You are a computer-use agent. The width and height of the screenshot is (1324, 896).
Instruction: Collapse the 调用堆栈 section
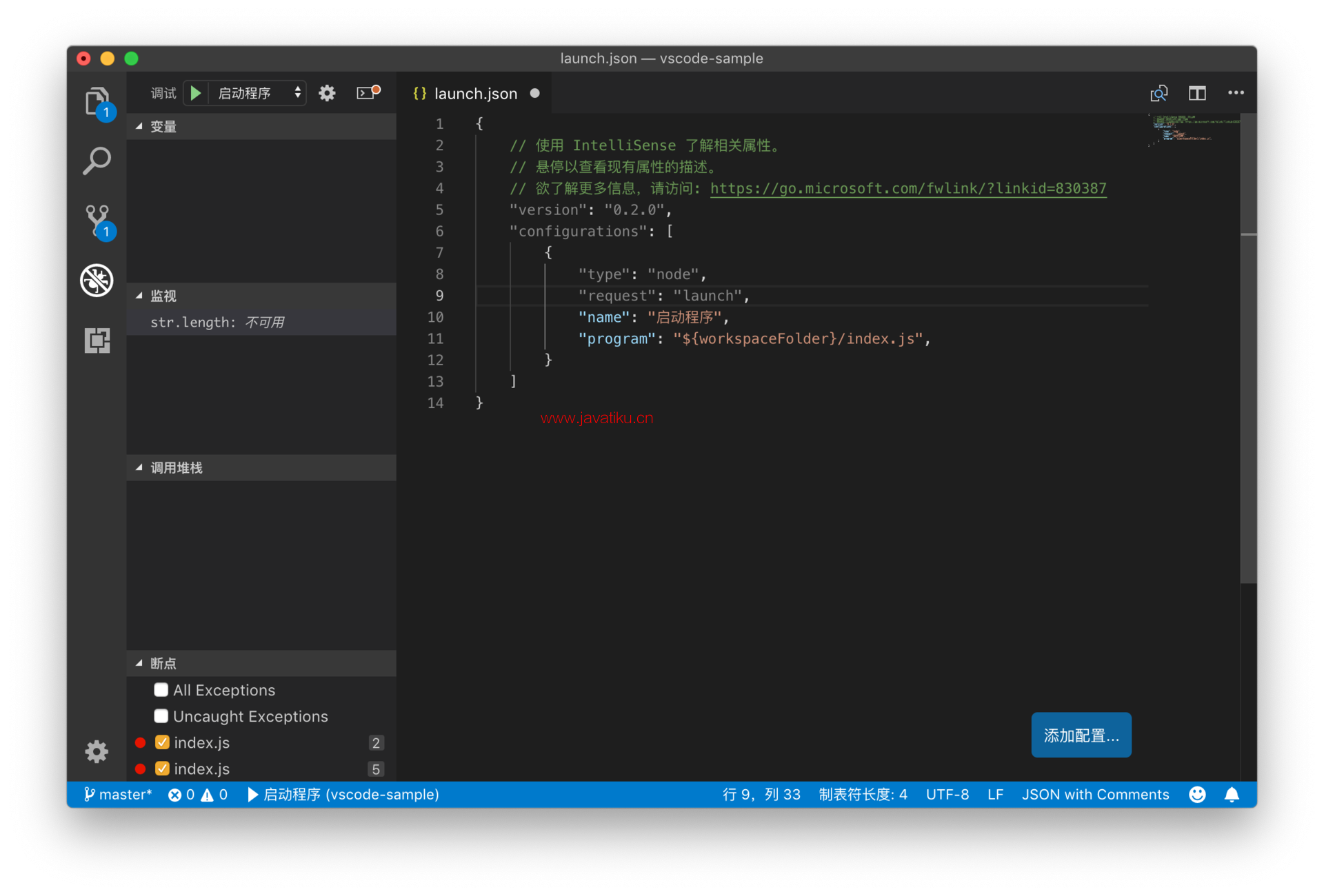pyautogui.click(x=262, y=468)
